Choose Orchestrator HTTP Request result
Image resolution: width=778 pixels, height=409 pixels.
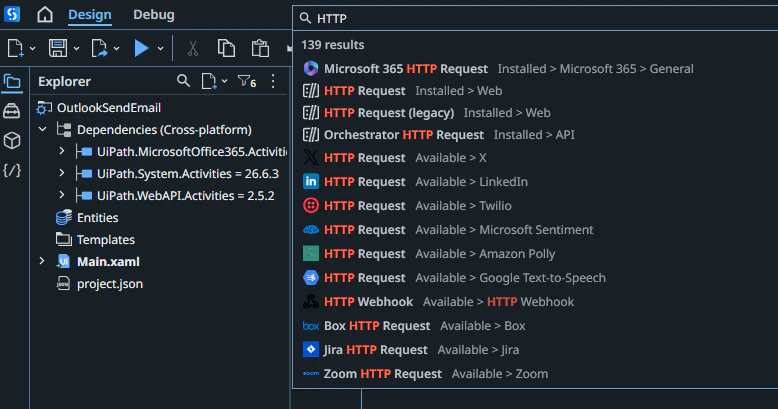pos(536,135)
